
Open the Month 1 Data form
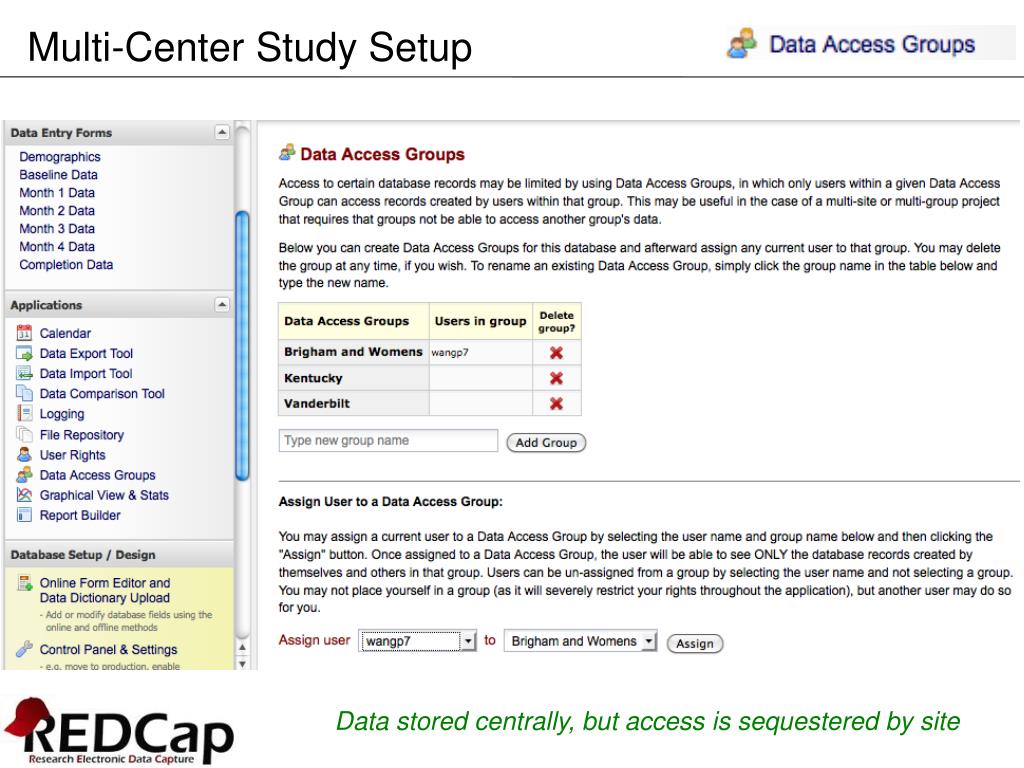(57, 193)
